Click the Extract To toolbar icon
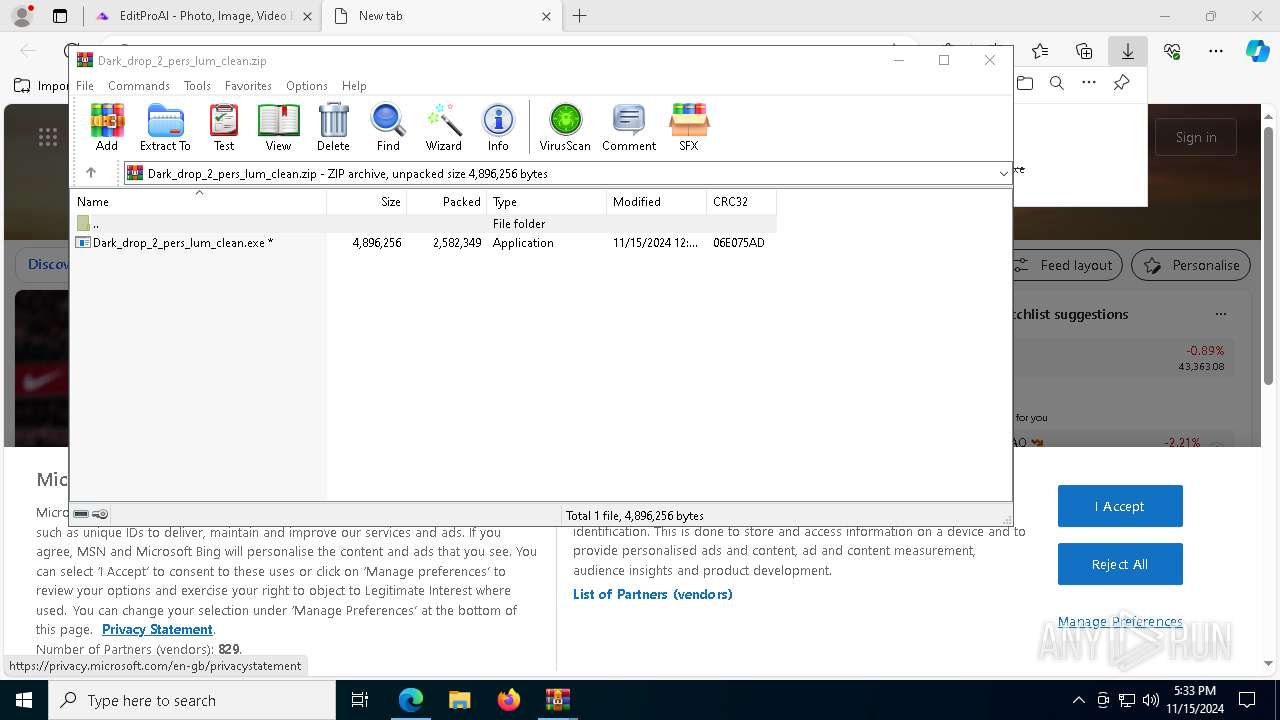This screenshot has width=1280, height=720. [165, 127]
